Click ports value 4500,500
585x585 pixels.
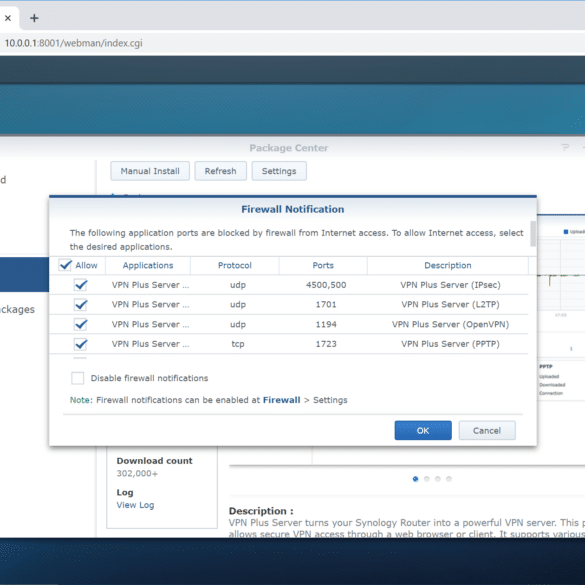tap(326, 285)
